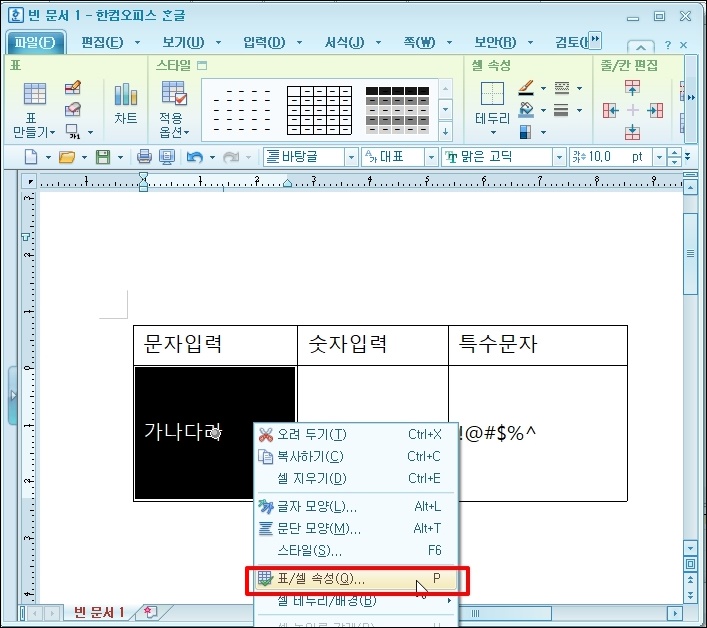Image resolution: width=707 pixels, height=628 pixels.
Task: Open the 보안(R) menu
Action: (495, 43)
